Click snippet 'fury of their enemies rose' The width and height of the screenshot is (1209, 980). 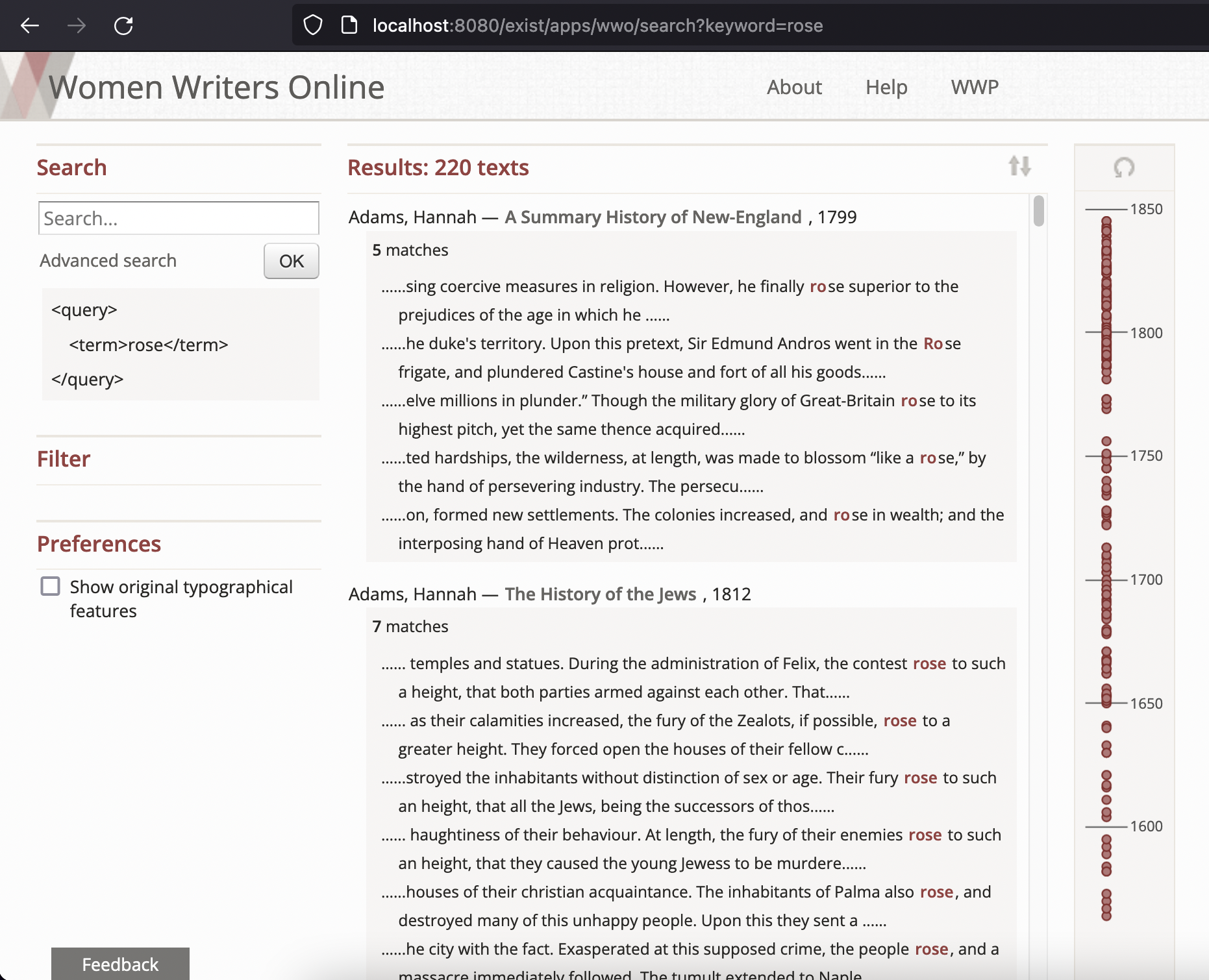pos(692,849)
